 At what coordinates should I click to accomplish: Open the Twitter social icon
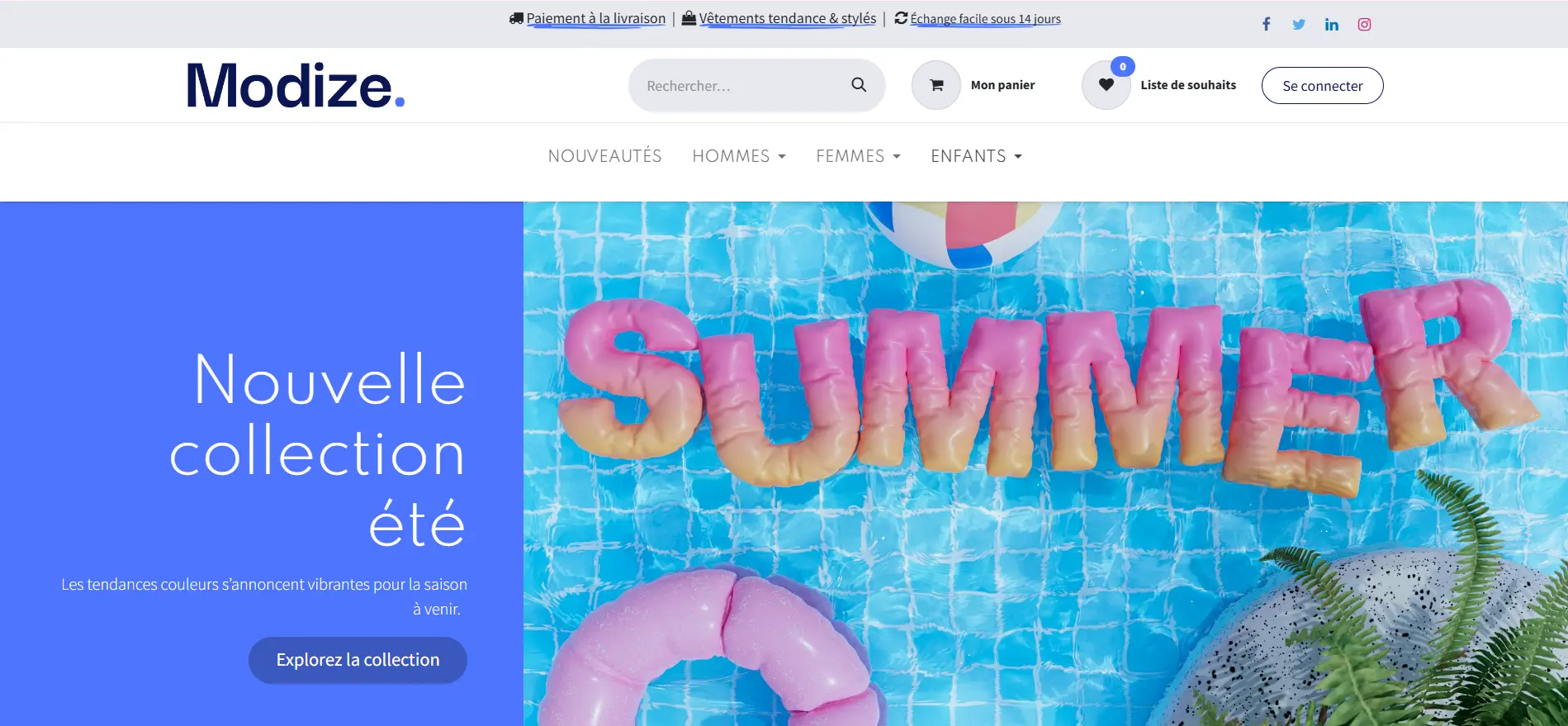click(1299, 24)
